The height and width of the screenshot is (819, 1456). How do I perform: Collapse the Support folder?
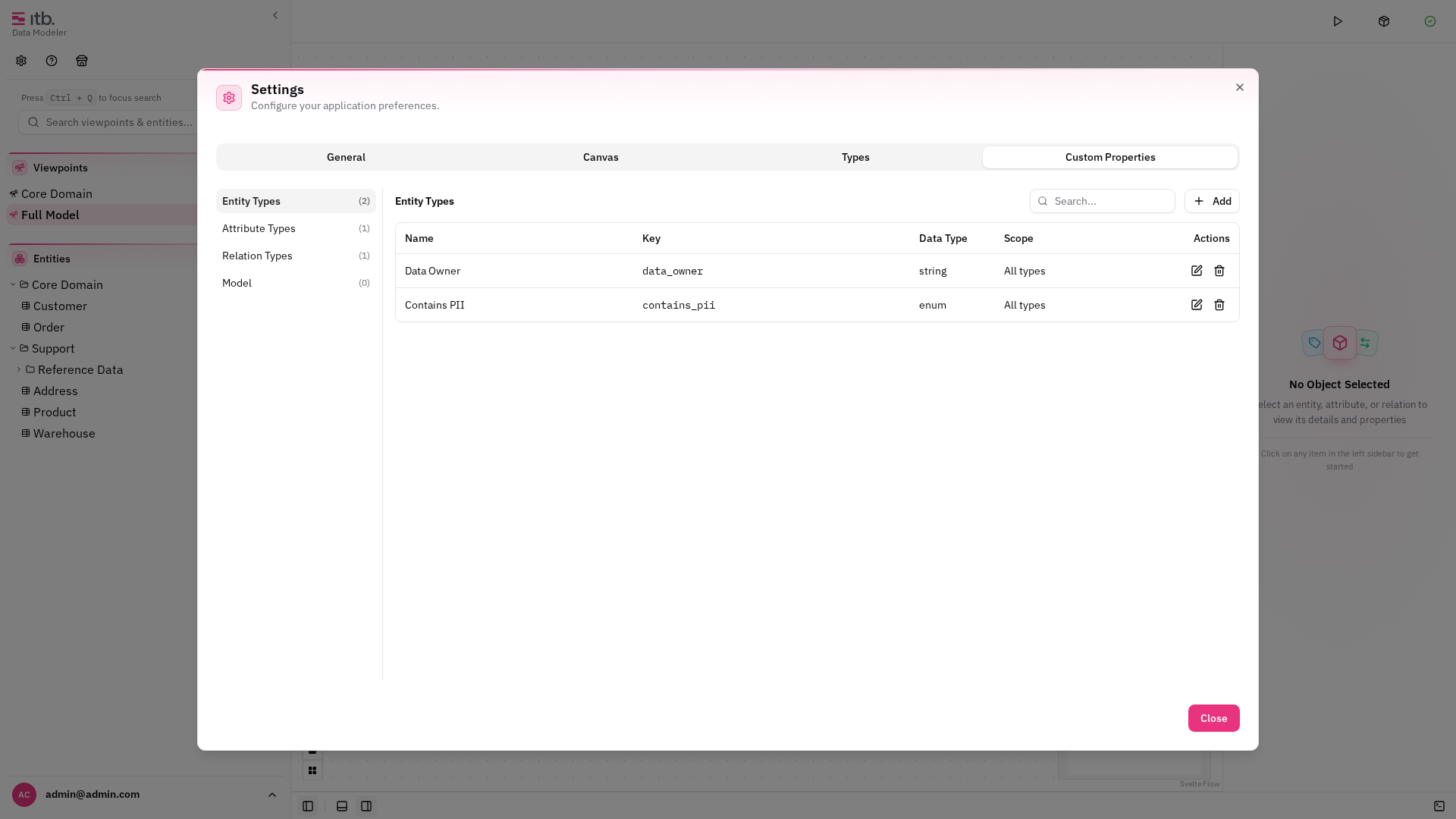point(13,348)
